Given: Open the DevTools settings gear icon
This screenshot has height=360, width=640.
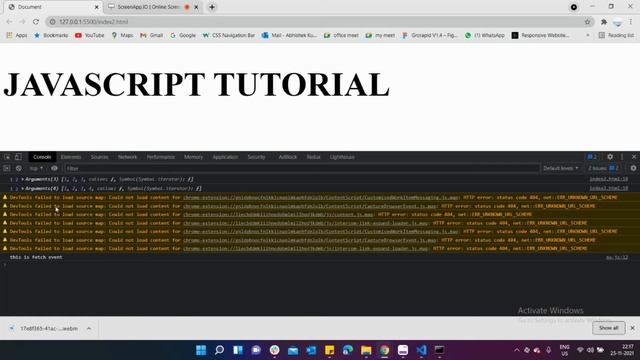Looking at the screenshot, I should [x=610, y=157].
